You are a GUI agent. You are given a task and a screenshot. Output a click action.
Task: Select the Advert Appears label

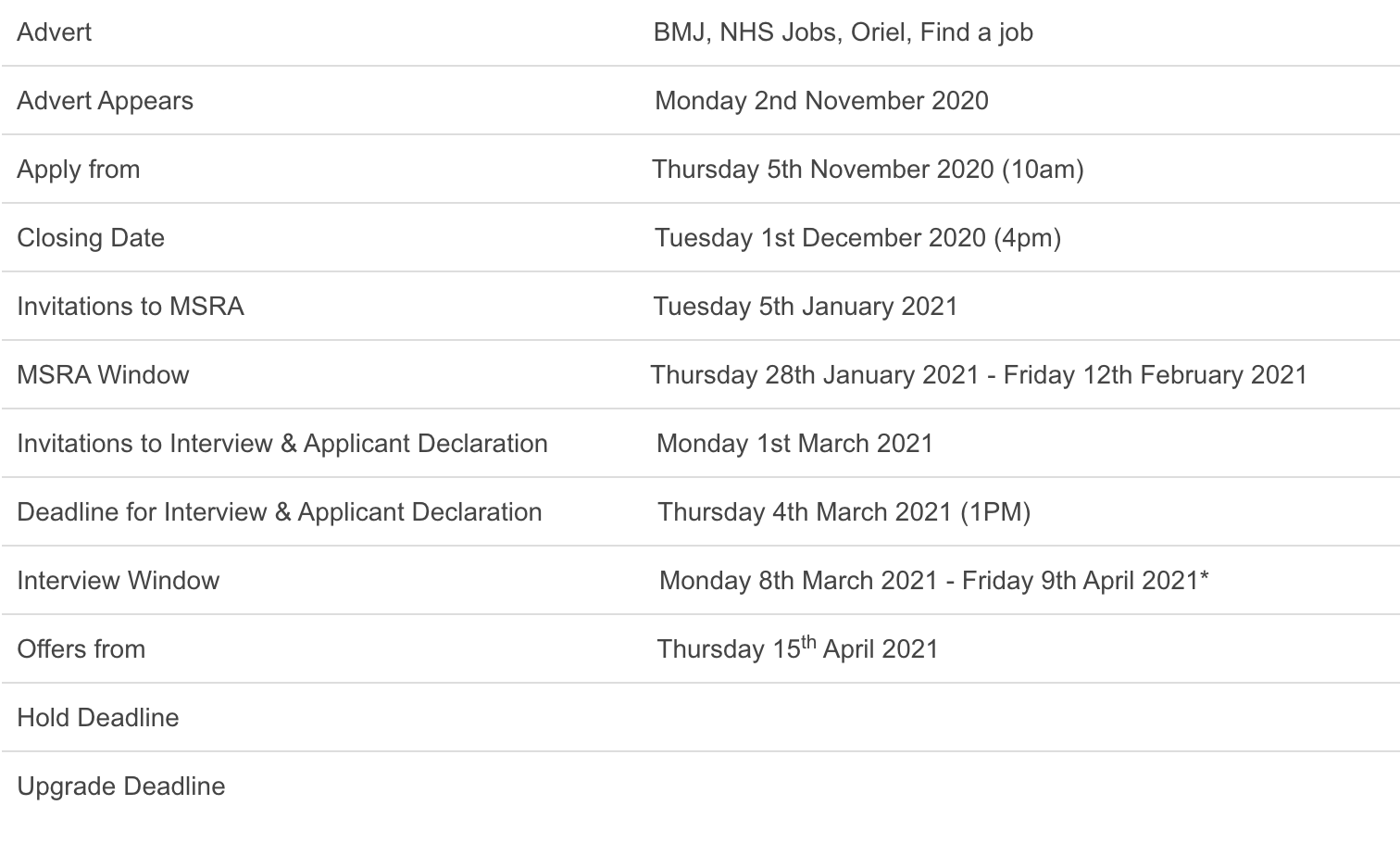tap(105, 101)
